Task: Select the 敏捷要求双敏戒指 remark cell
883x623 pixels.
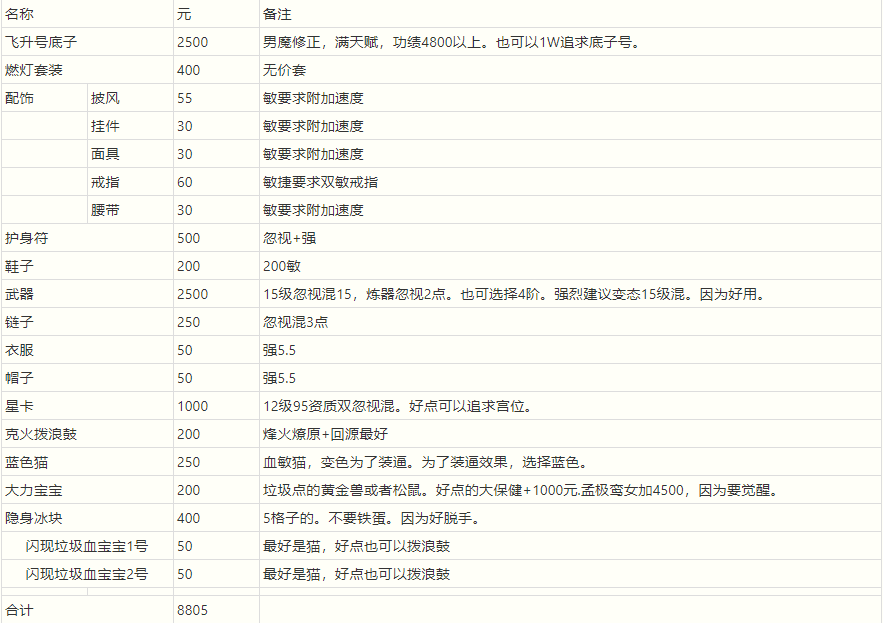Action: 320,183
